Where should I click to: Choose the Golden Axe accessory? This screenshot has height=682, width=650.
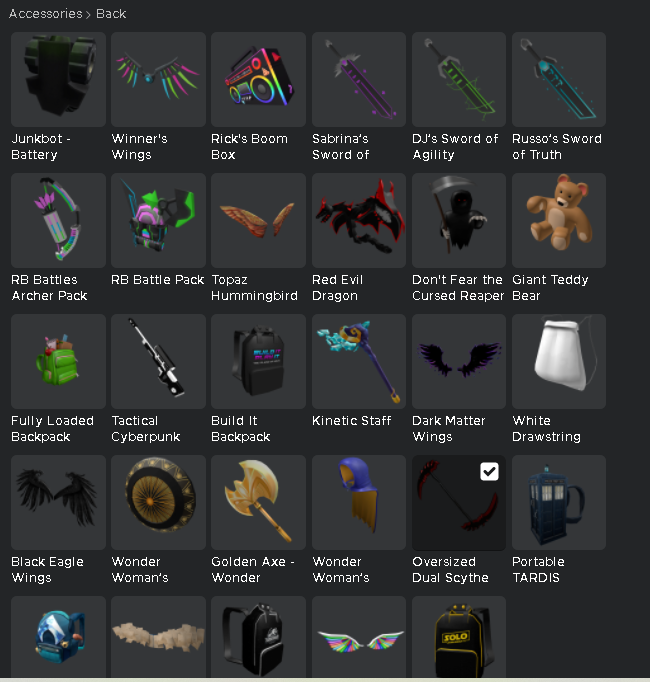258,502
